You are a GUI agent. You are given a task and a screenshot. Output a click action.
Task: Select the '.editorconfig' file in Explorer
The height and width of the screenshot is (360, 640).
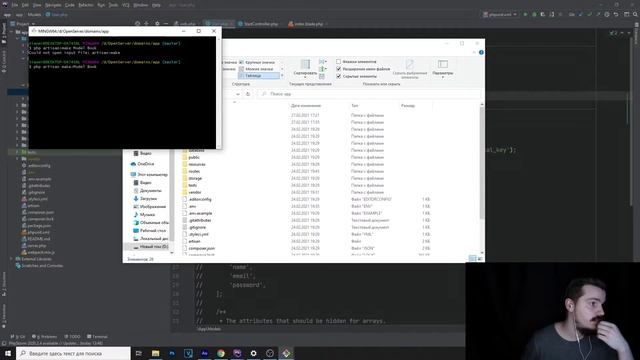[x=197, y=199]
